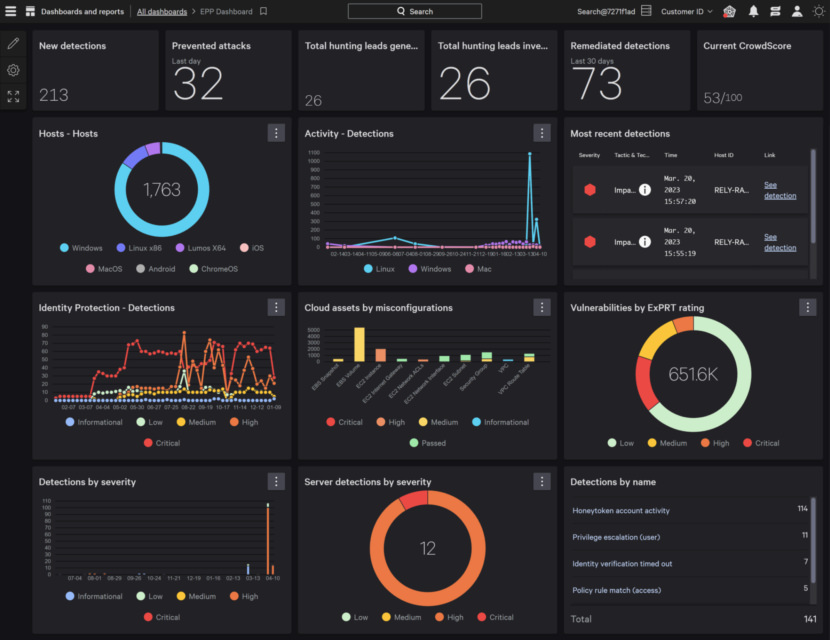Open the Hosts widget kebab menu
Viewport: 830px width, 640px height.
[276, 132]
